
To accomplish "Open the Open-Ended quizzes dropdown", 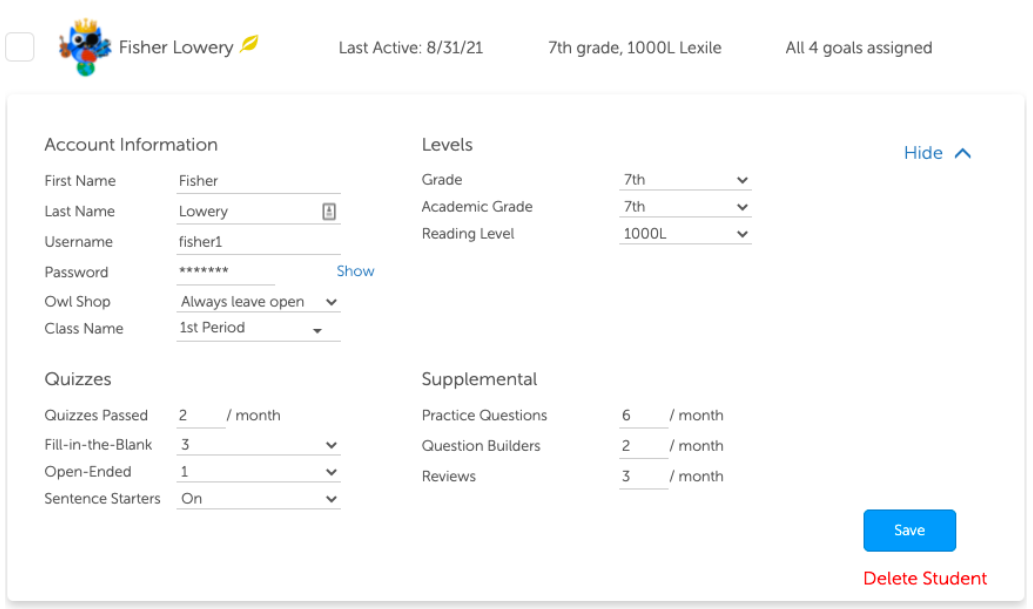I will pos(331,471).
